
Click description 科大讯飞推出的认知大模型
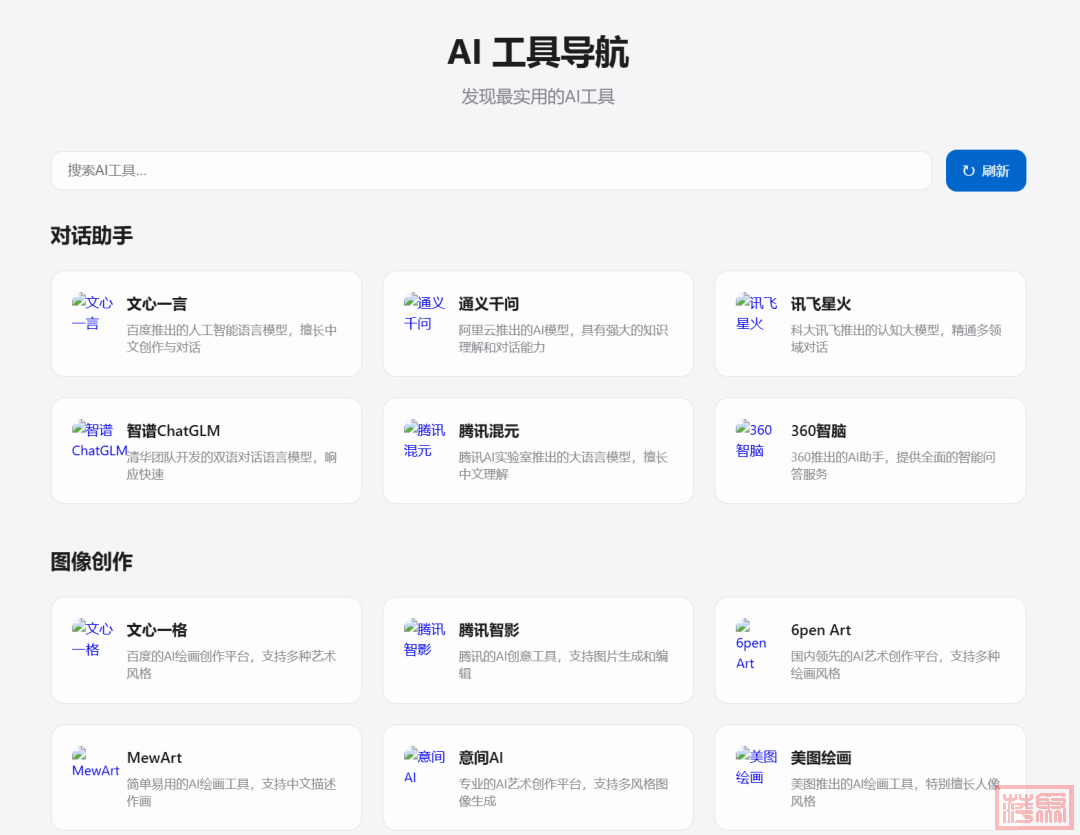coord(896,338)
